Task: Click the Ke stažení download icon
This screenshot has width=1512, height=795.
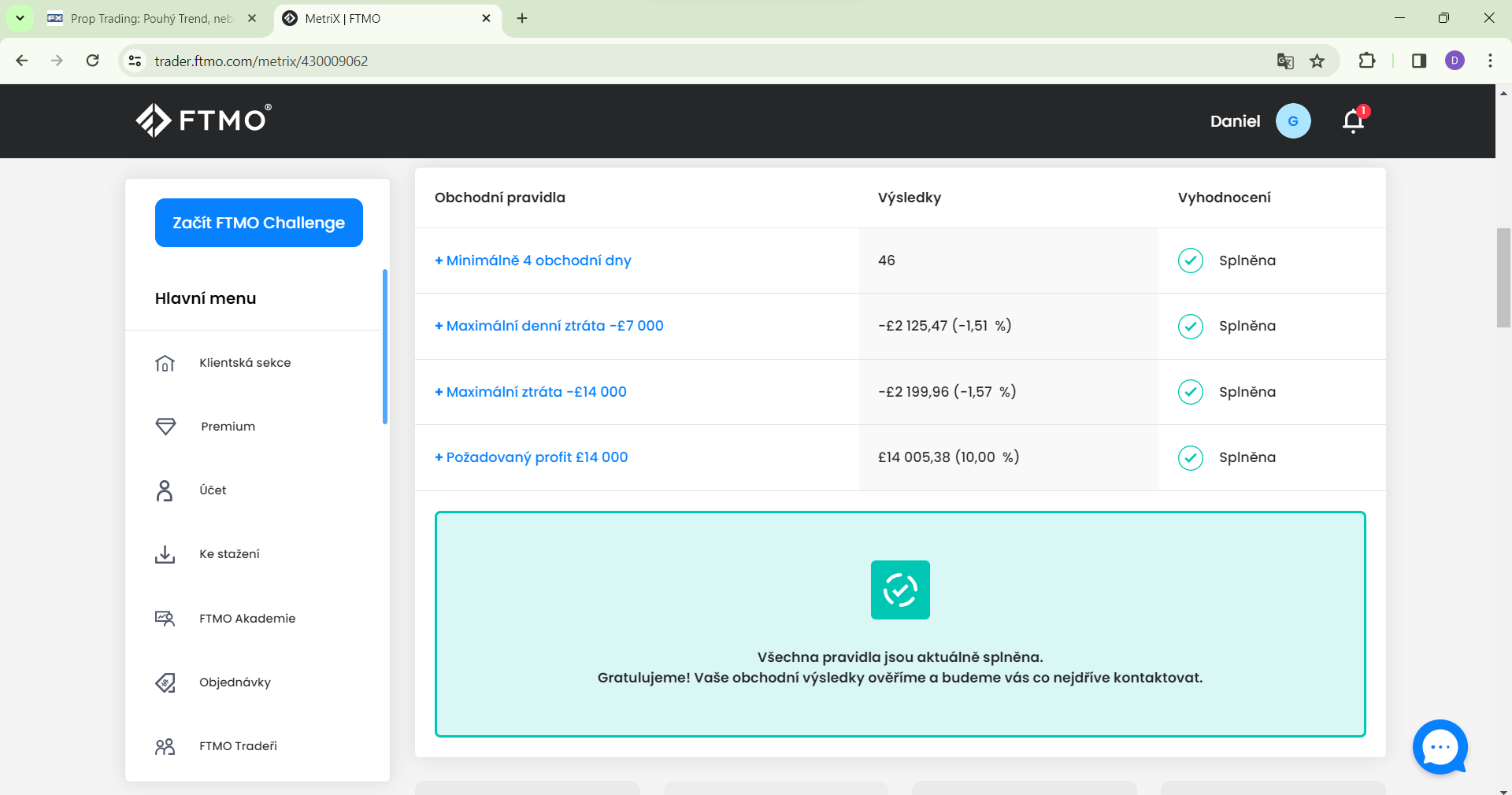Action: click(165, 554)
